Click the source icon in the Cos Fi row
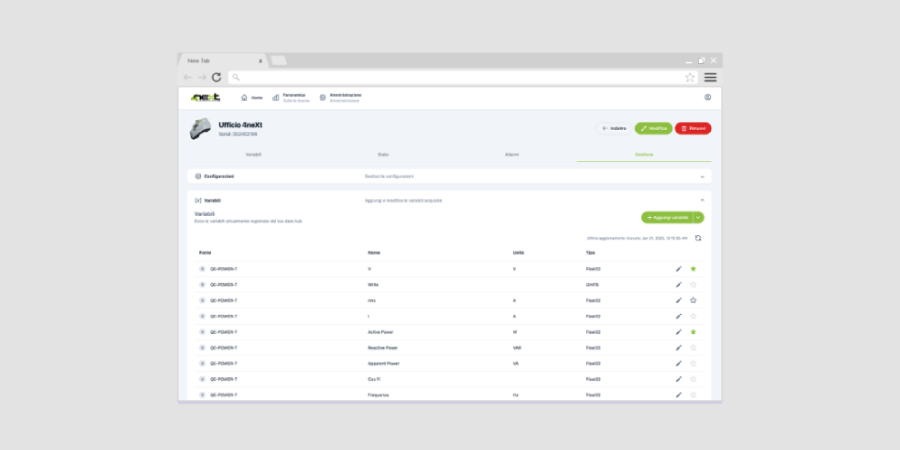 coord(202,379)
